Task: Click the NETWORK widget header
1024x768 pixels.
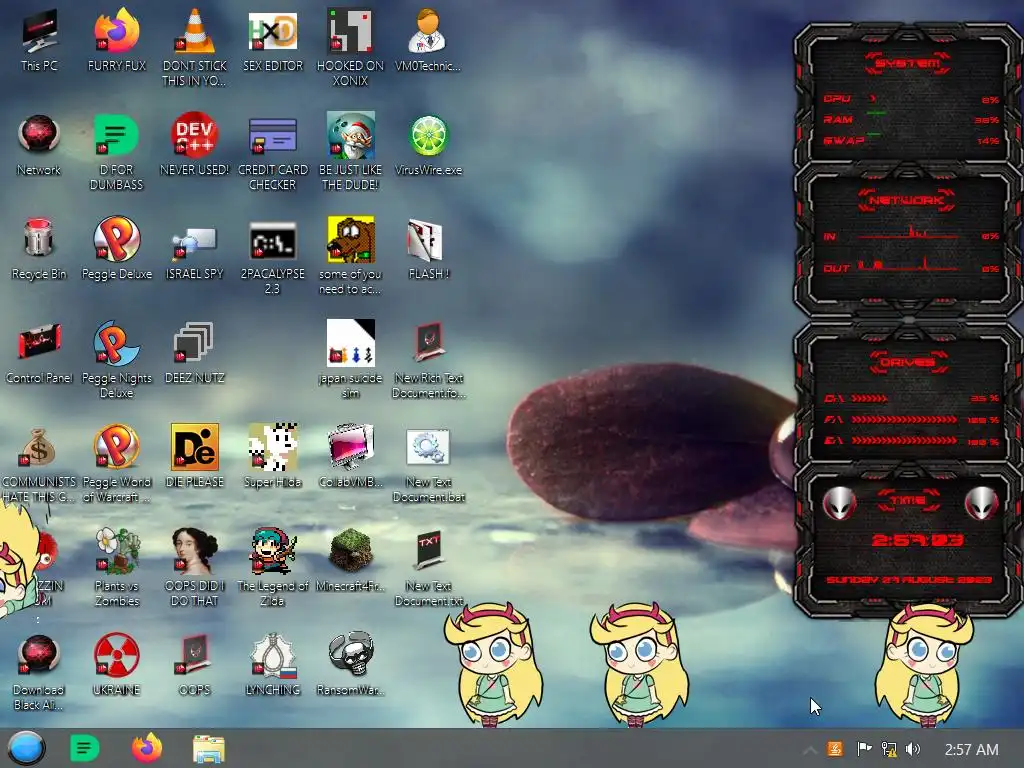Action: tap(906, 200)
